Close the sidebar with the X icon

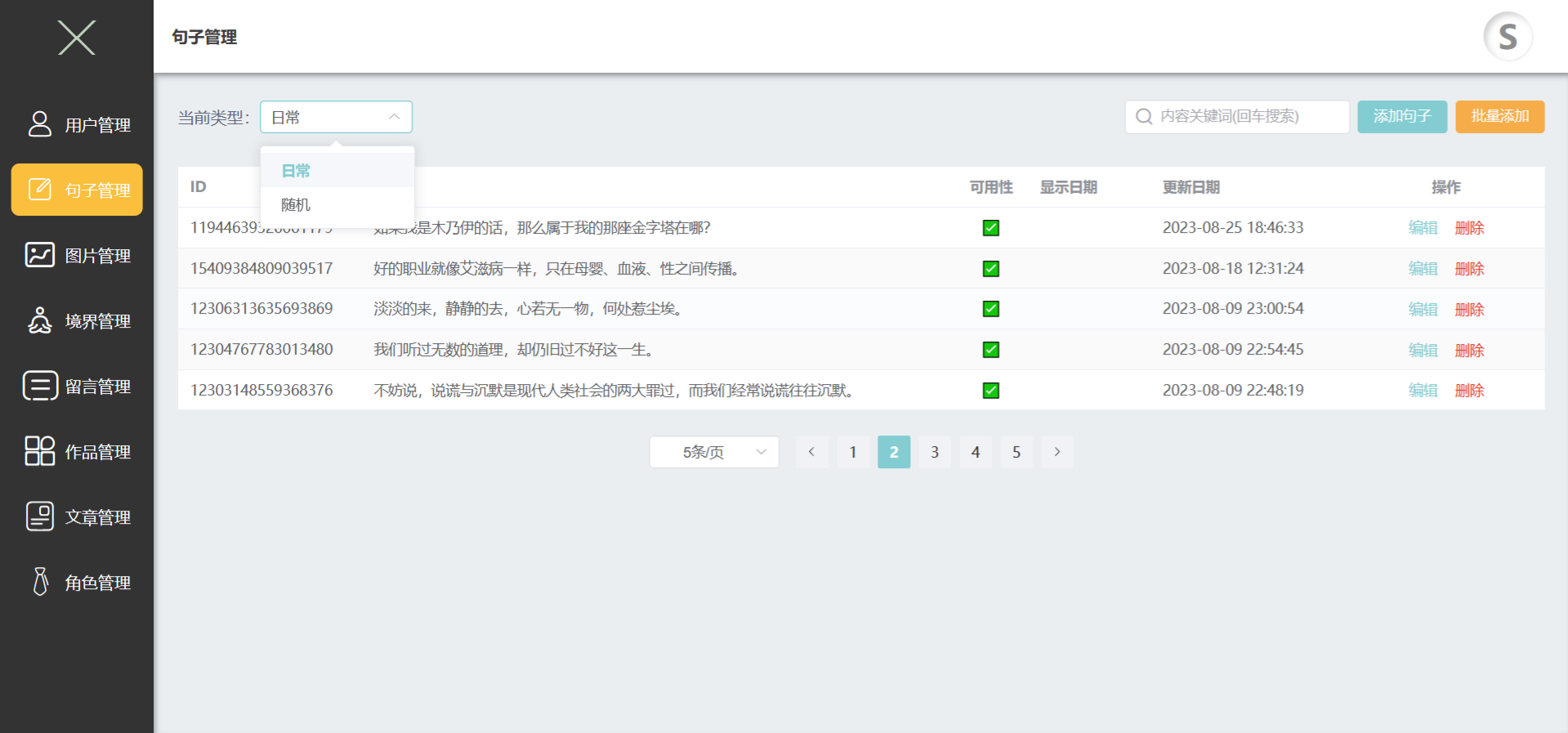click(77, 38)
